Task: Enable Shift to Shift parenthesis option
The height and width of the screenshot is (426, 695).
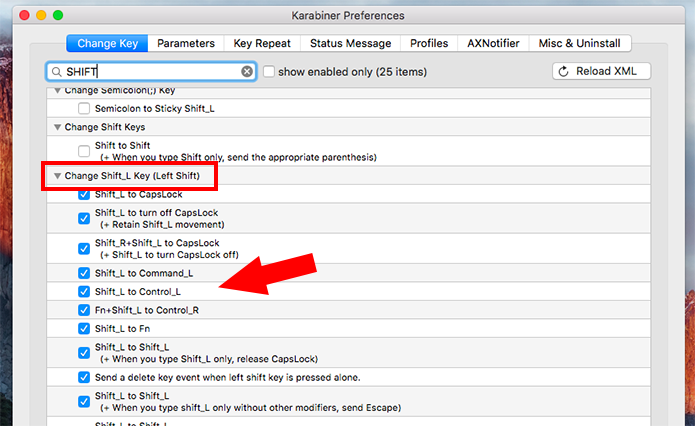Action: [x=84, y=151]
